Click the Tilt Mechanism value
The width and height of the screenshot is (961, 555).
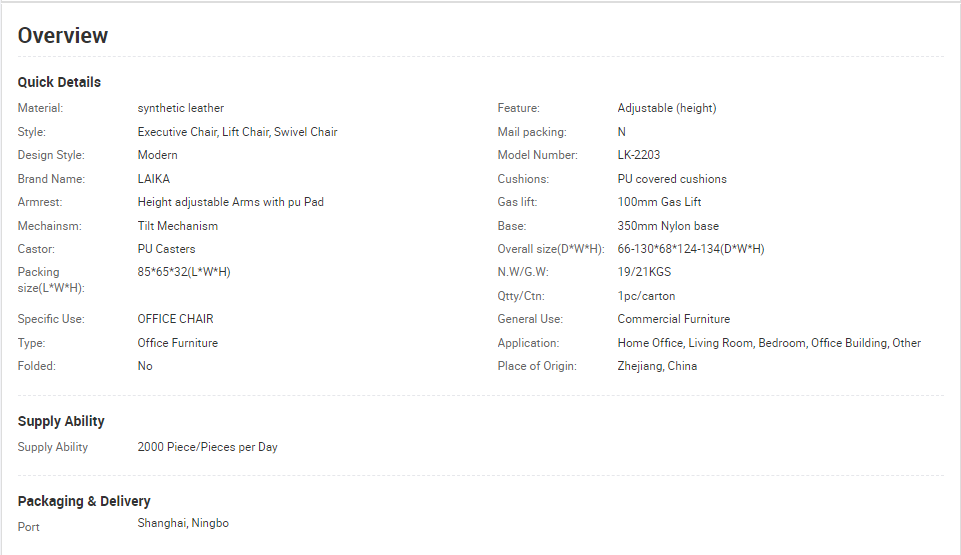(178, 226)
